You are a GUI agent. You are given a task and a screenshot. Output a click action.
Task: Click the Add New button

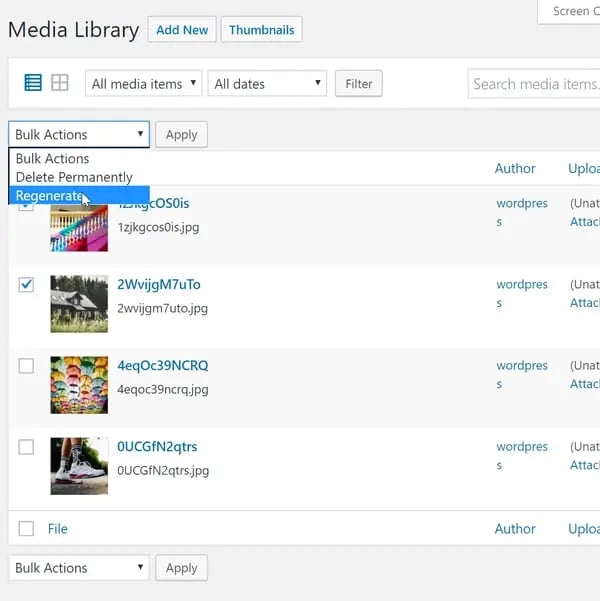point(181,30)
